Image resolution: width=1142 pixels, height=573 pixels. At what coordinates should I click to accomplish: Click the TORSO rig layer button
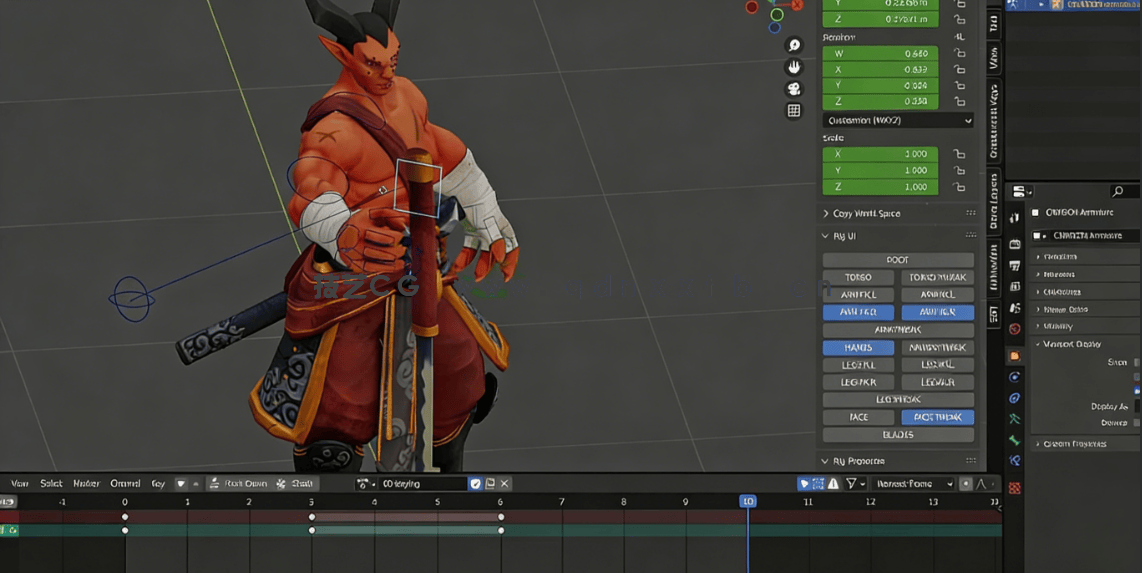(x=859, y=277)
